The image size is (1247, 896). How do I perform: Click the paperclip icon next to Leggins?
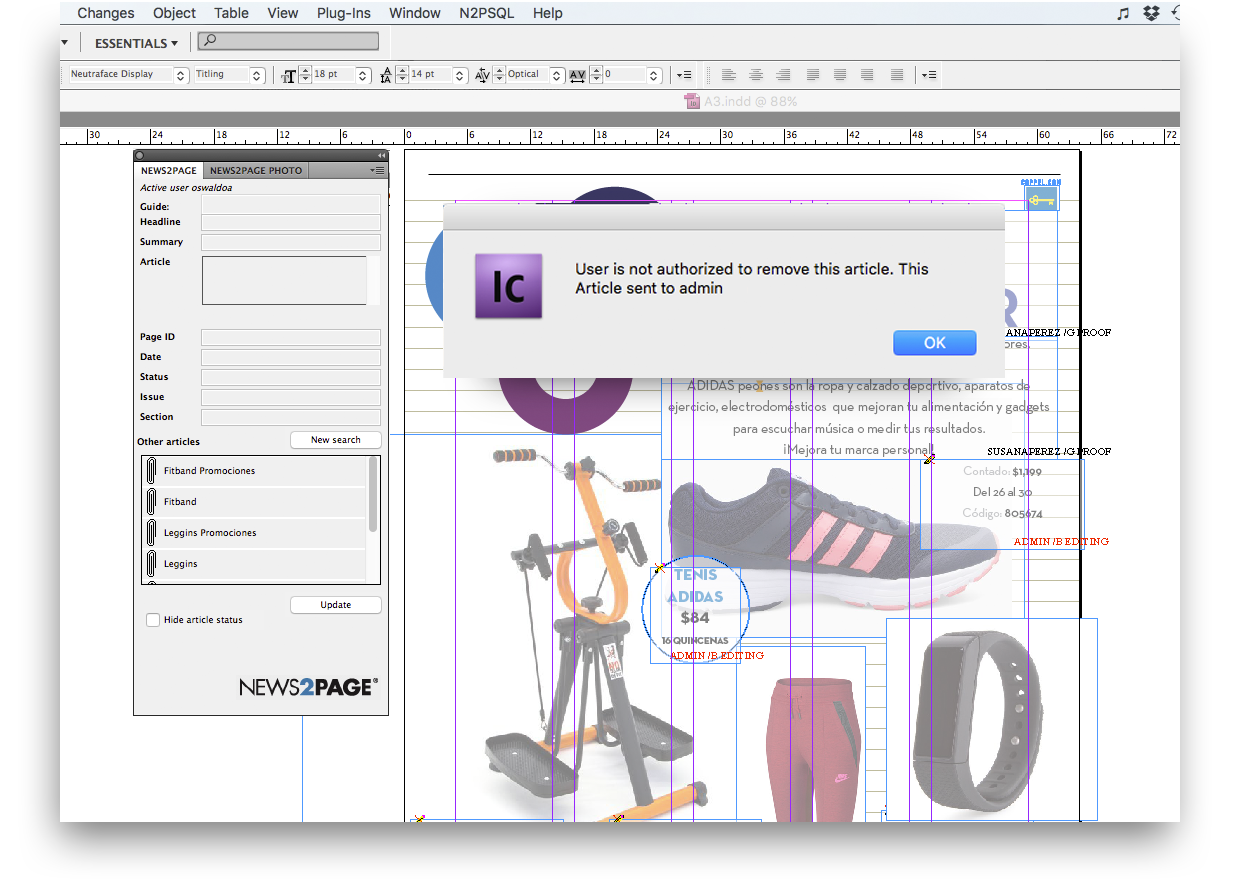[151, 564]
